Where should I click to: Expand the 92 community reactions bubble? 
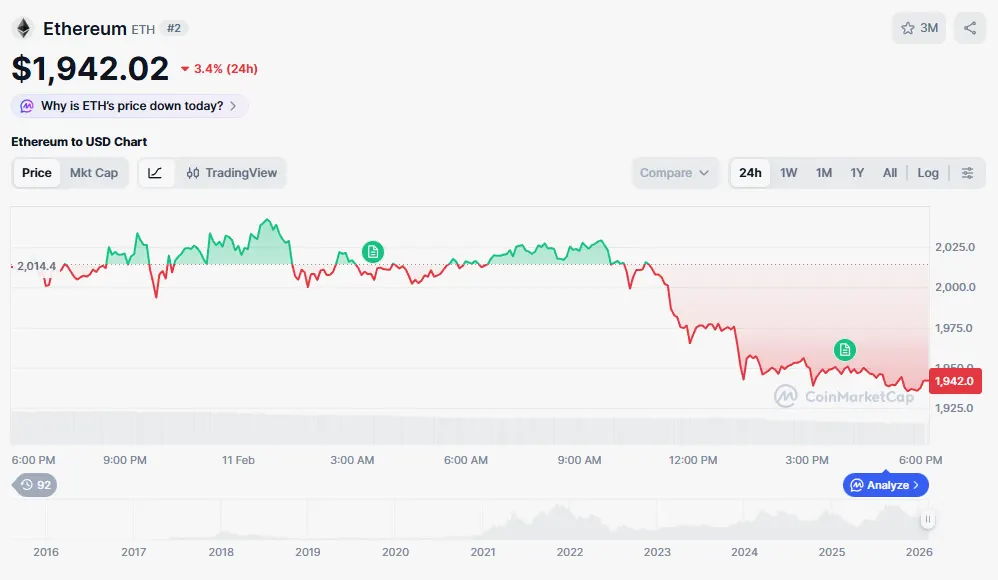pos(34,484)
